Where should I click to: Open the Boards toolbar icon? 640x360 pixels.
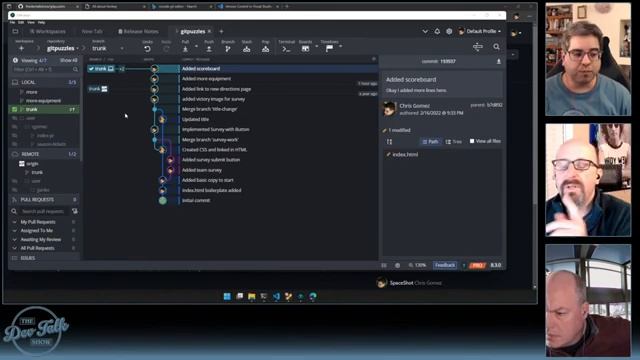click(305, 49)
